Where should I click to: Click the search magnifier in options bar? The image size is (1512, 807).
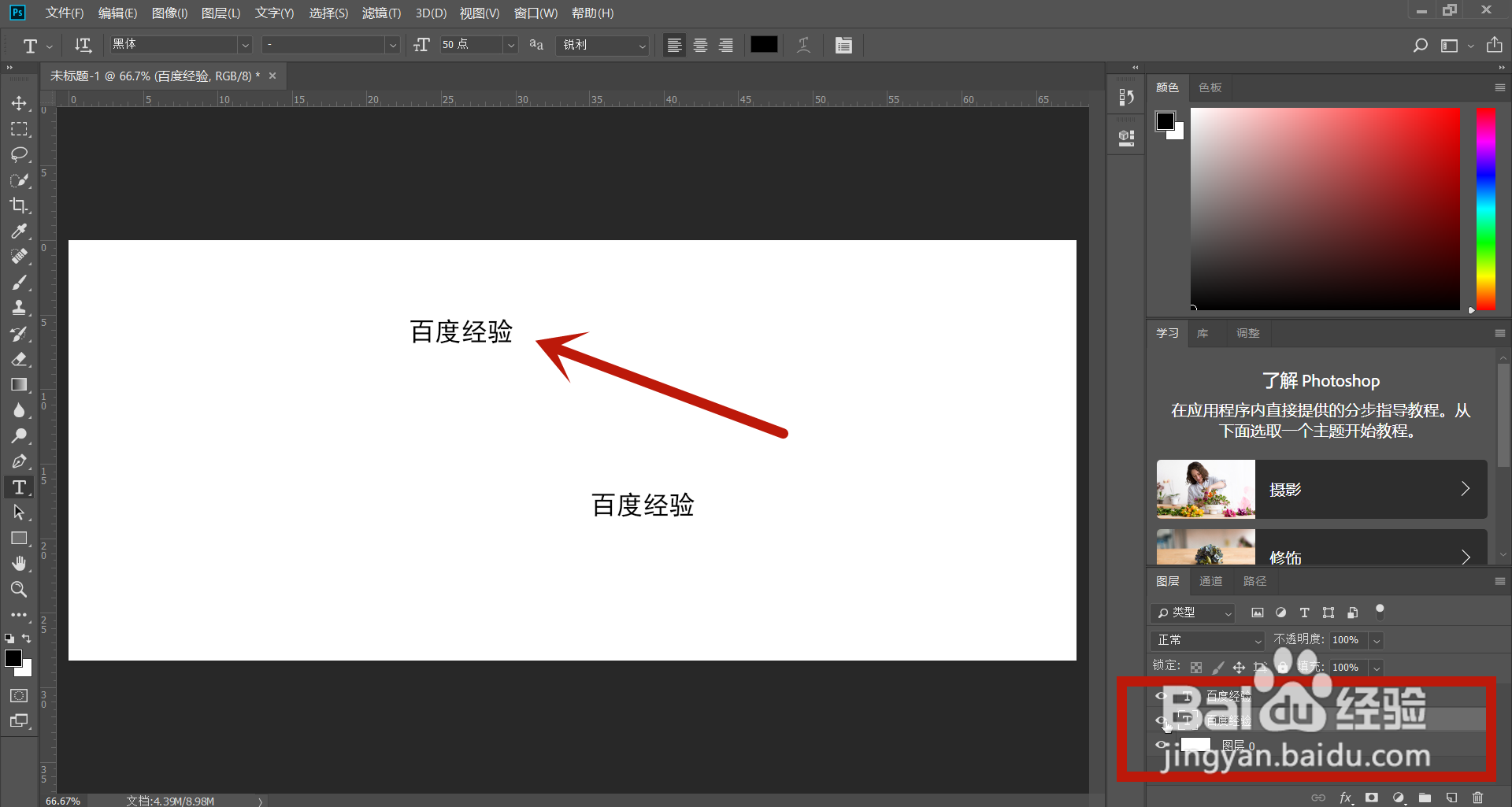(1420, 46)
